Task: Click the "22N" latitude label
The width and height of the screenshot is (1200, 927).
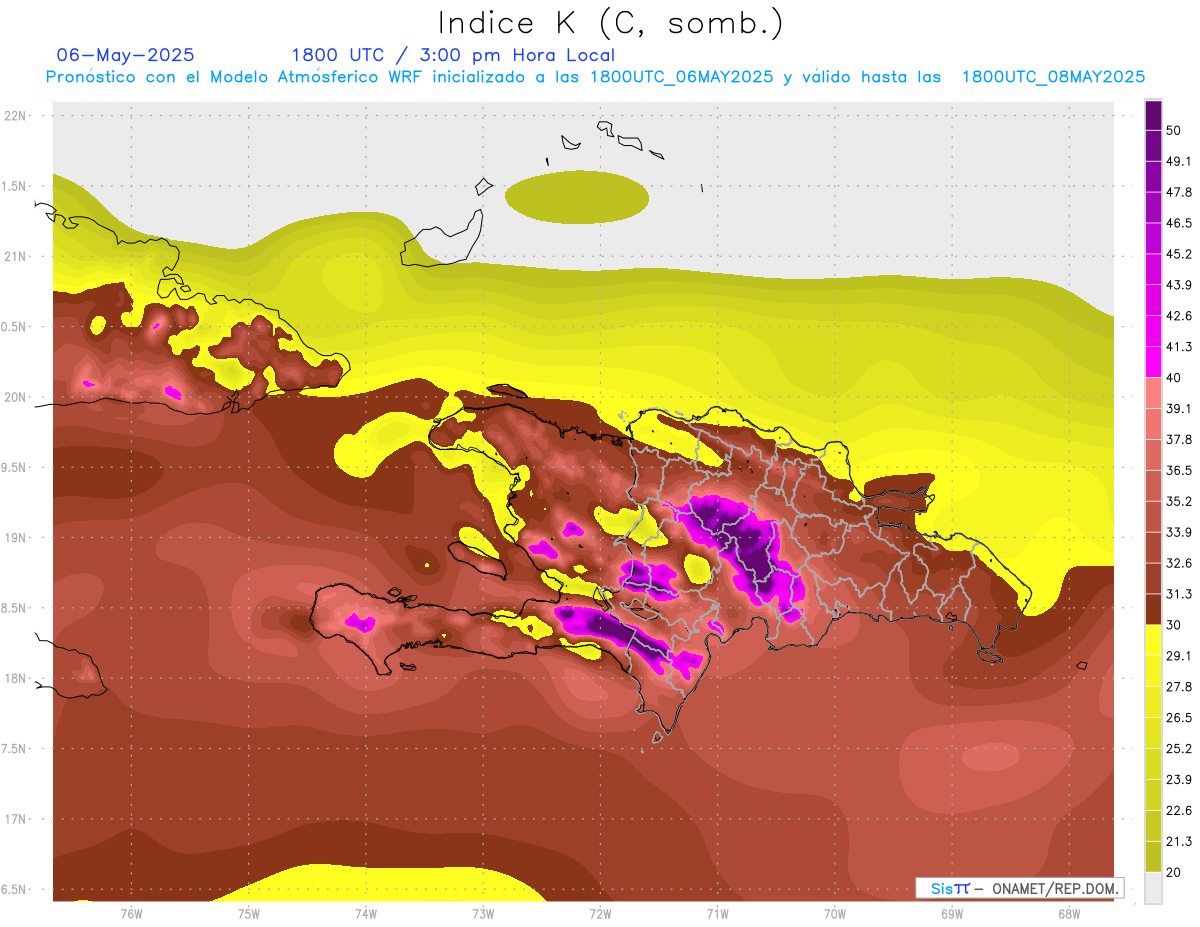Action: pyautogui.click(x=17, y=116)
